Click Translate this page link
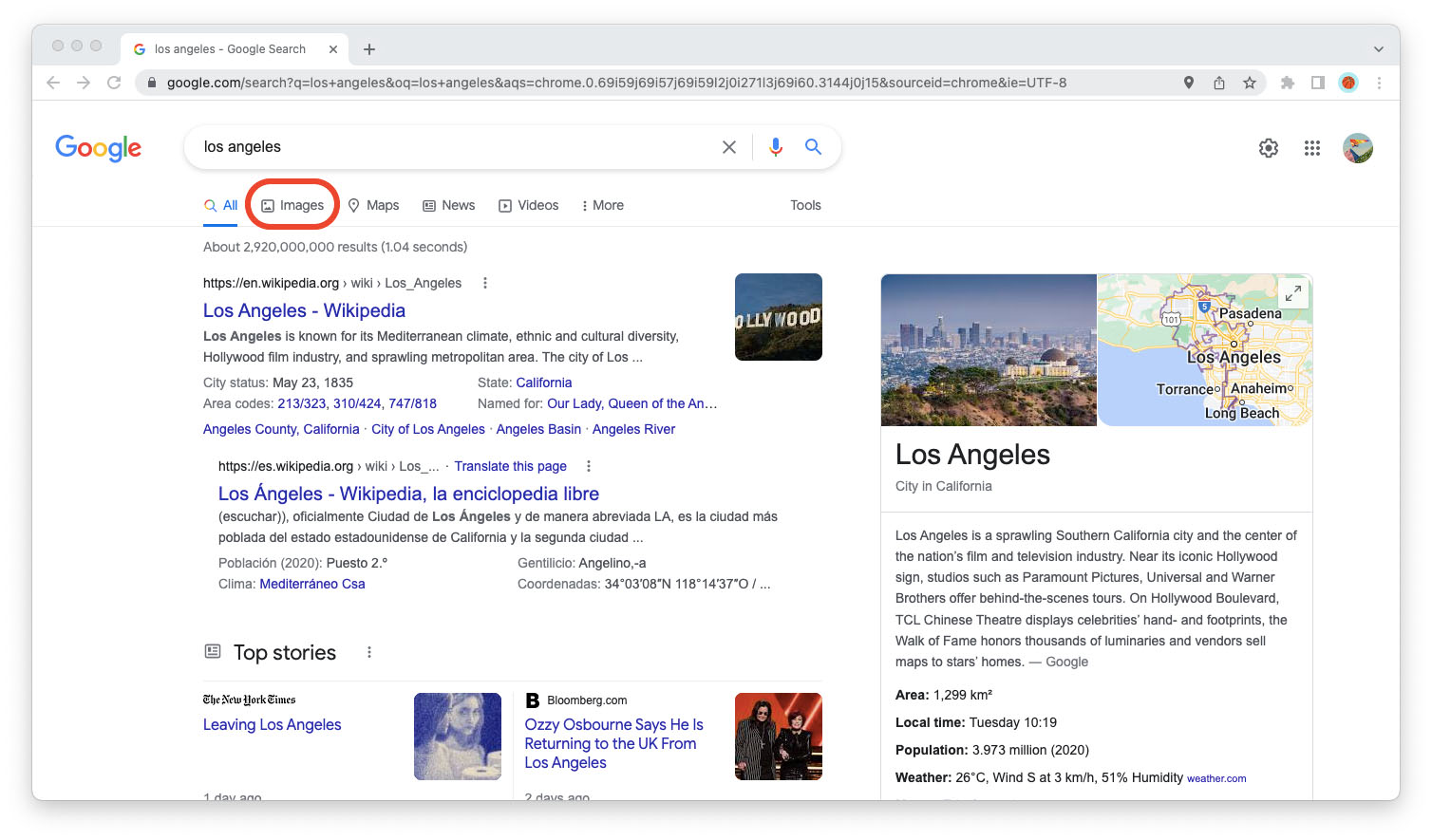 click(510, 466)
